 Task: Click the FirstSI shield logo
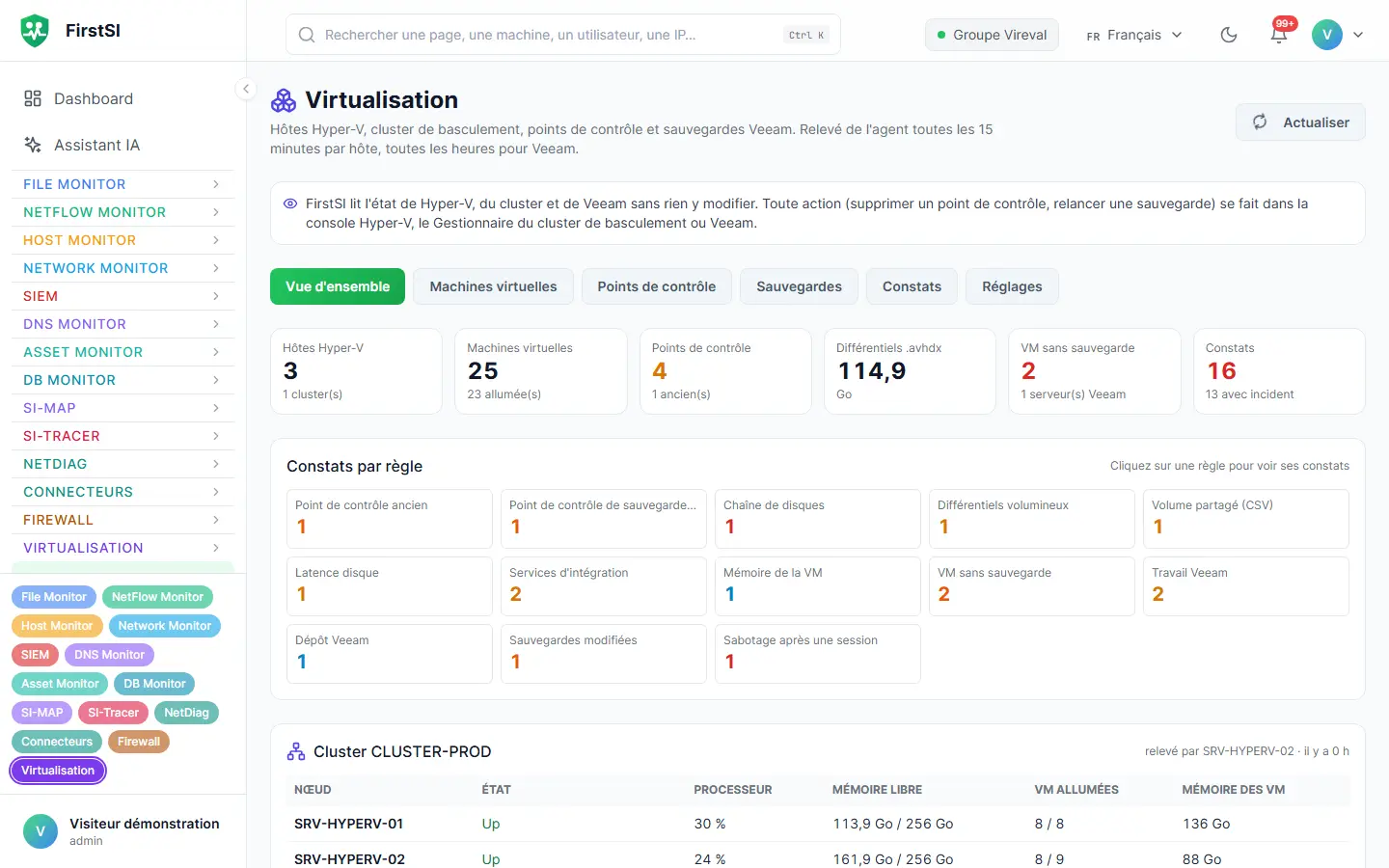35,31
